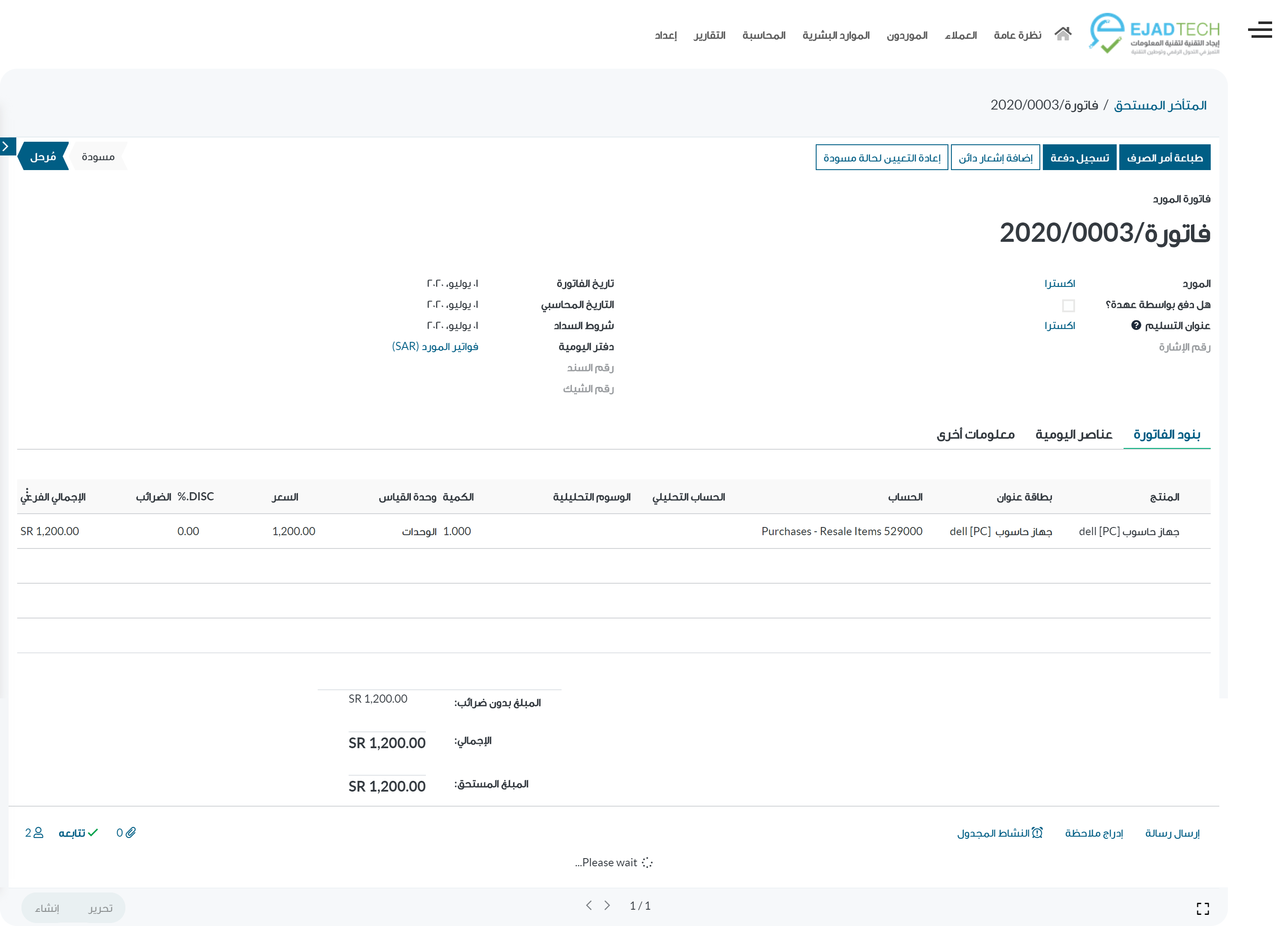Open the hamburger main menu icon
This screenshot has width=1288, height=926.
[1259, 30]
